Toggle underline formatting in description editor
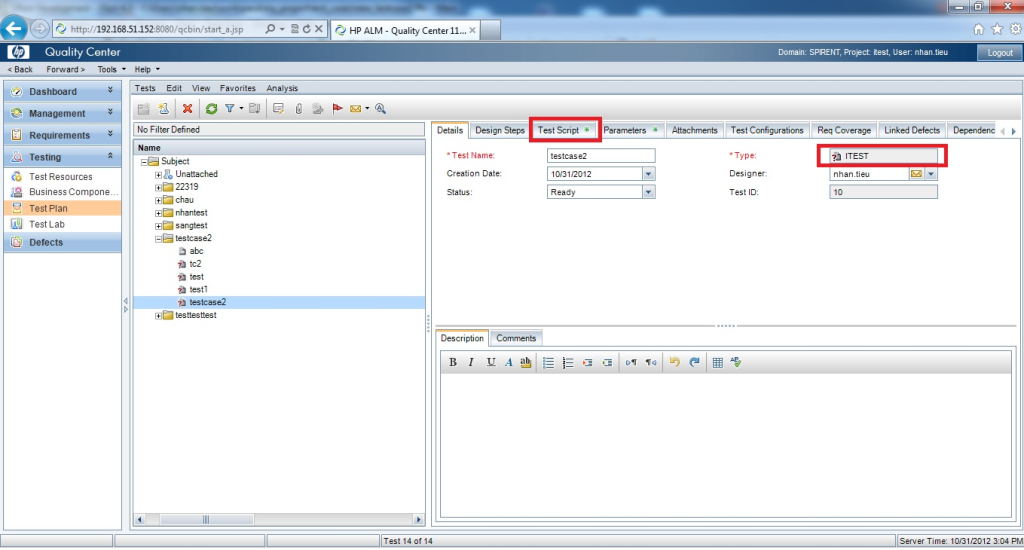The image size is (1024, 550). pos(490,362)
